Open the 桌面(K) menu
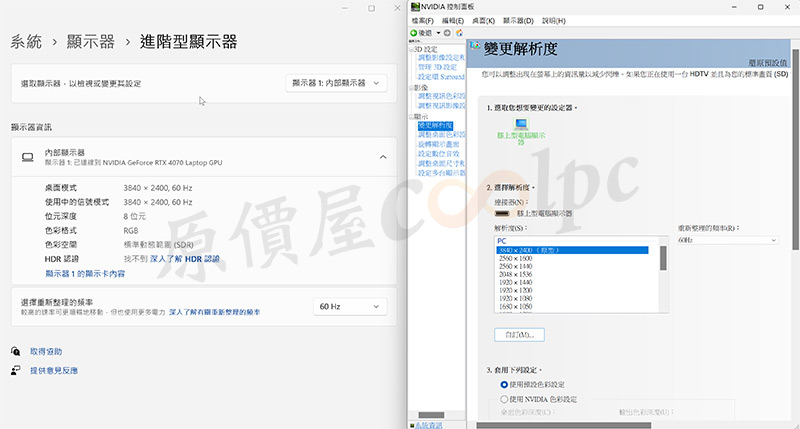This screenshot has width=800, height=429. [x=483, y=21]
